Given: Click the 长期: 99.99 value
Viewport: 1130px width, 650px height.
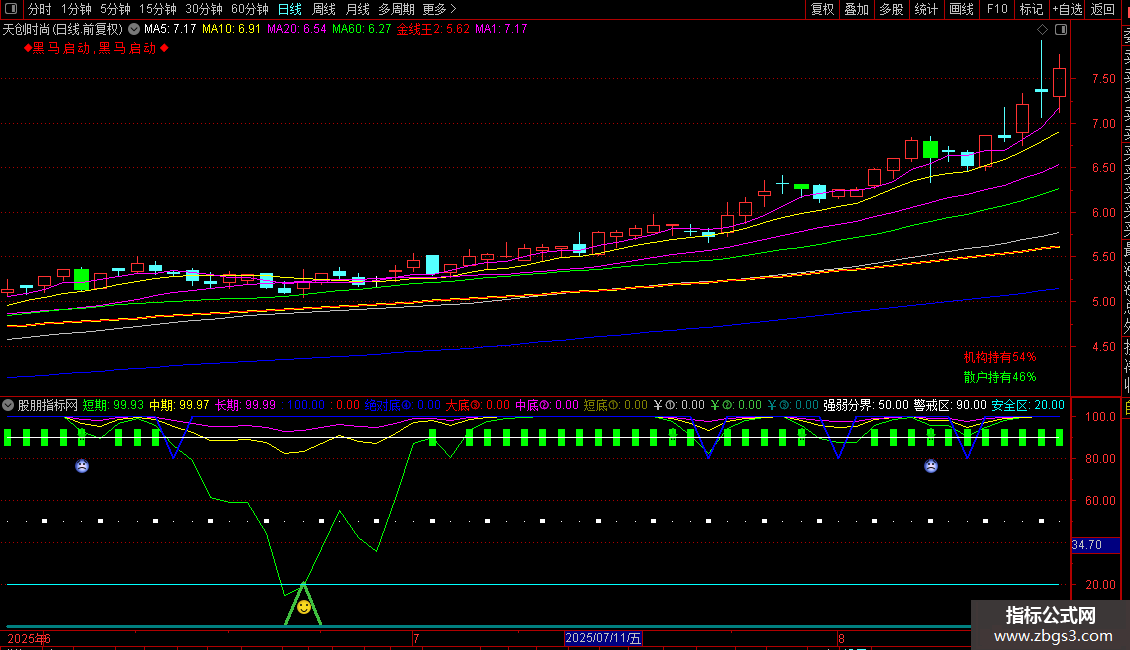Looking at the screenshot, I should (245, 406).
